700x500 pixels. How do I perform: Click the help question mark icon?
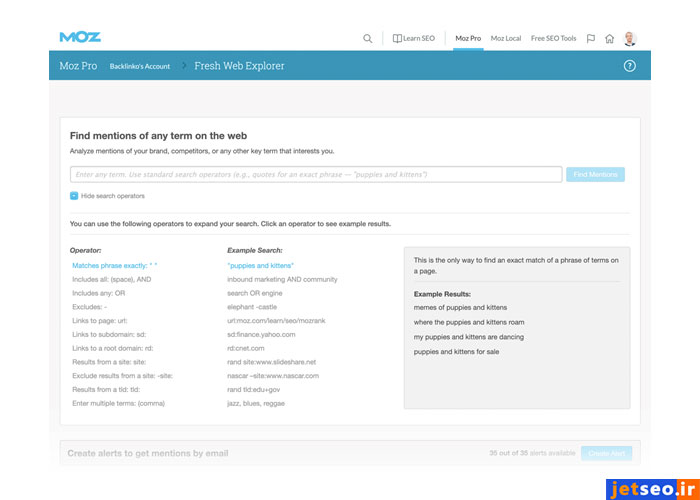point(629,66)
